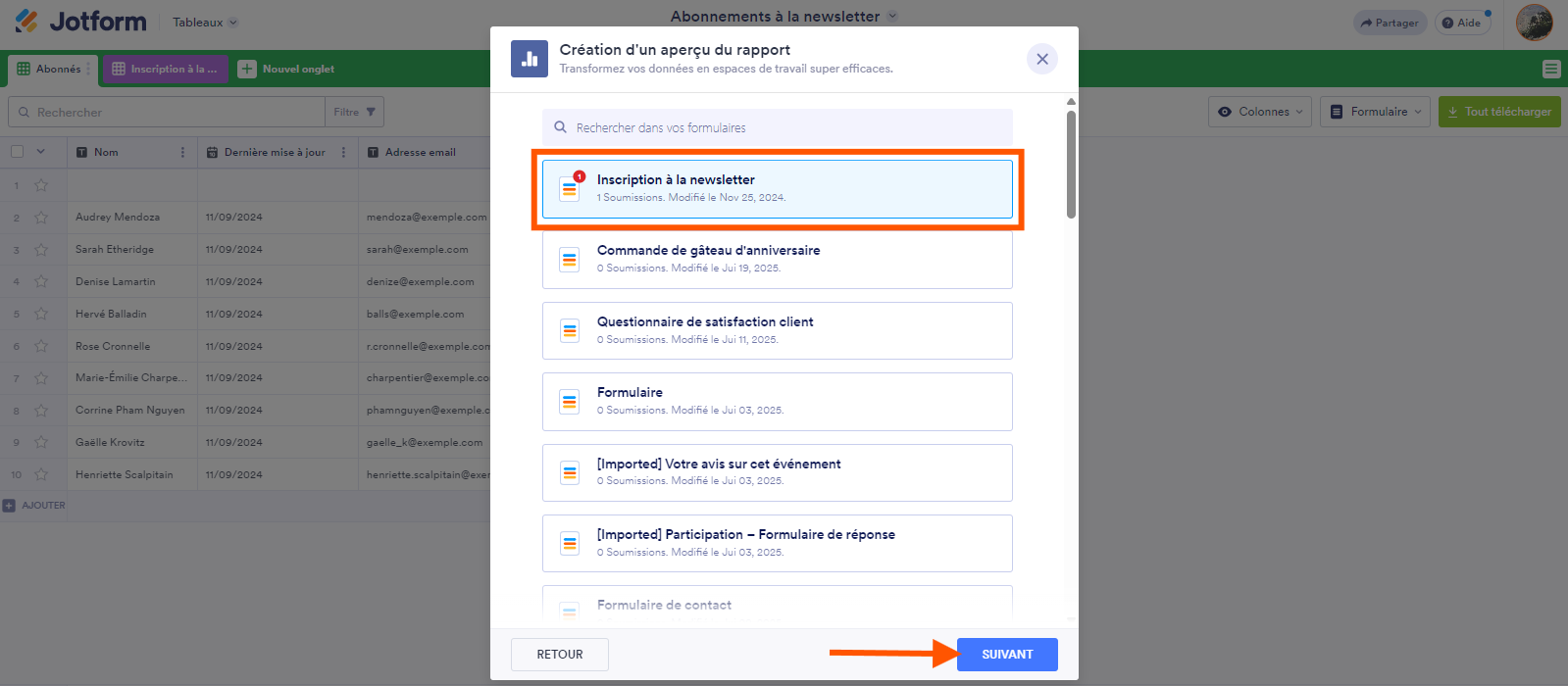Open the user profile avatar

pyautogui.click(x=1534, y=23)
